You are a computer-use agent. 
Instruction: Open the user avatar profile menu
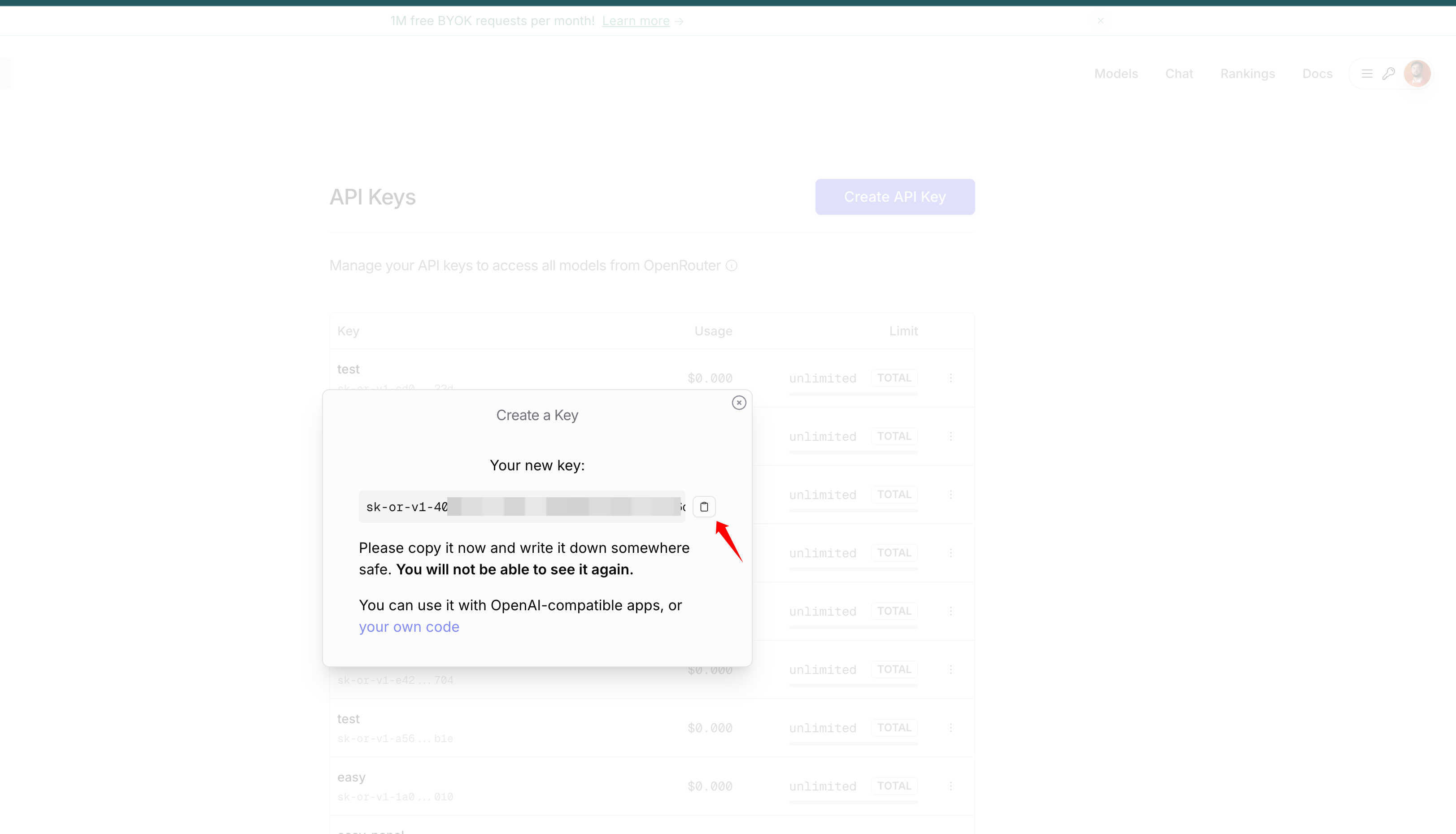[1417, 74]
